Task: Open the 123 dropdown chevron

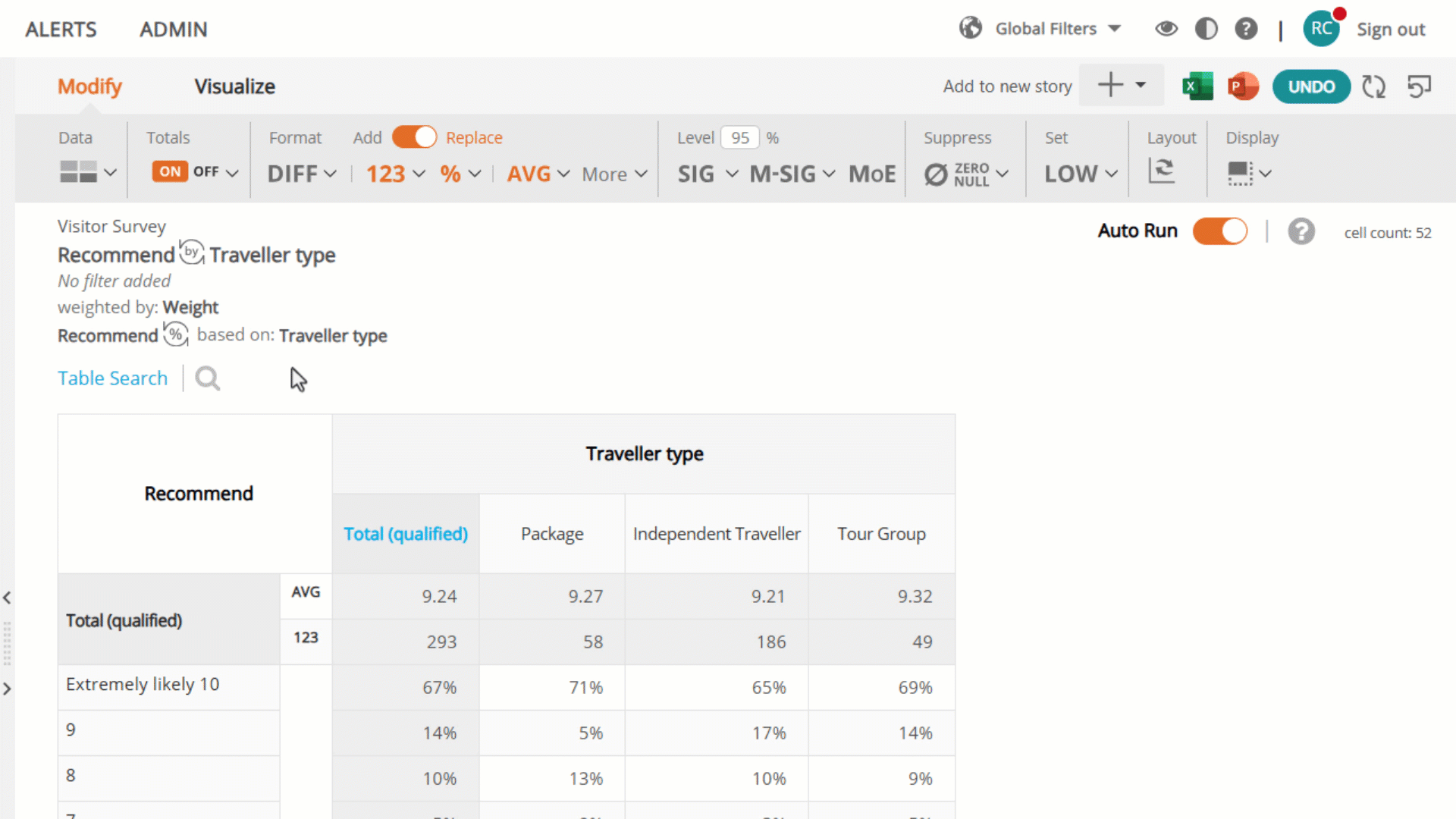Action: tap(419, 174)
